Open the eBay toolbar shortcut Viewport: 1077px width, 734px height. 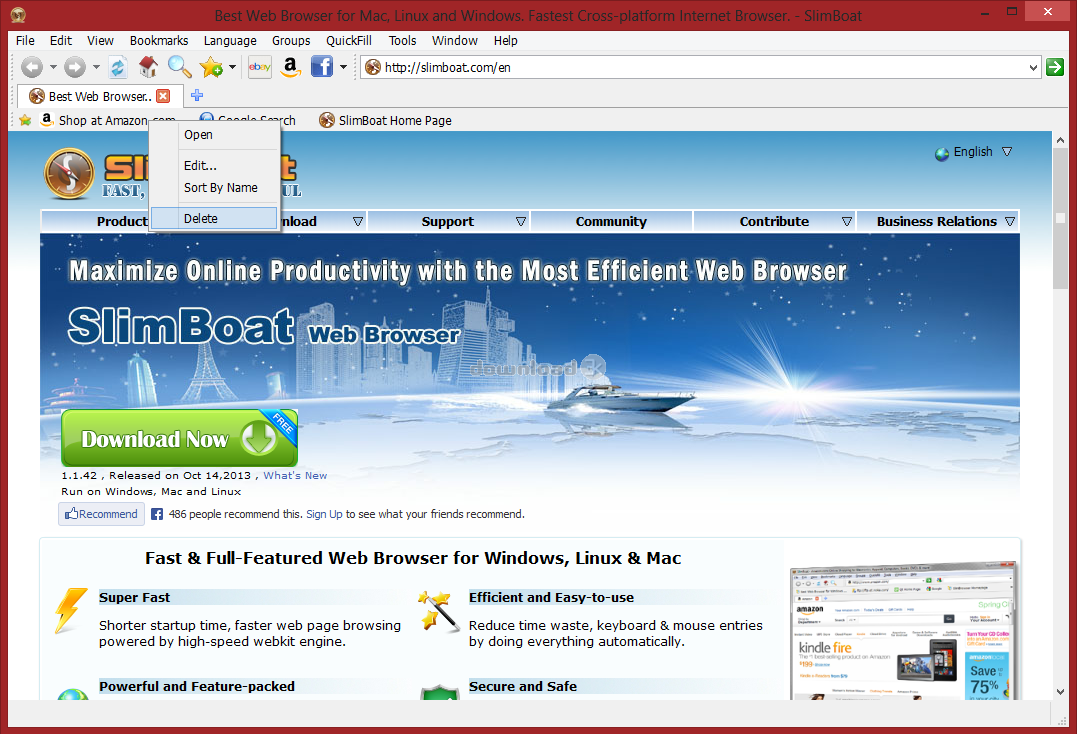tap(260, 67)
